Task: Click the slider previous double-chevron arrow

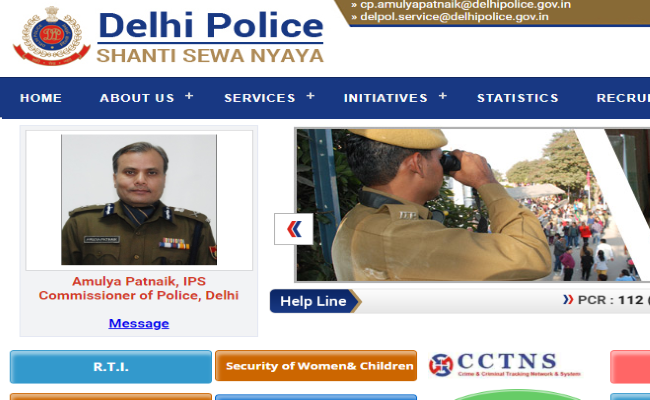Action: (294, 229)
